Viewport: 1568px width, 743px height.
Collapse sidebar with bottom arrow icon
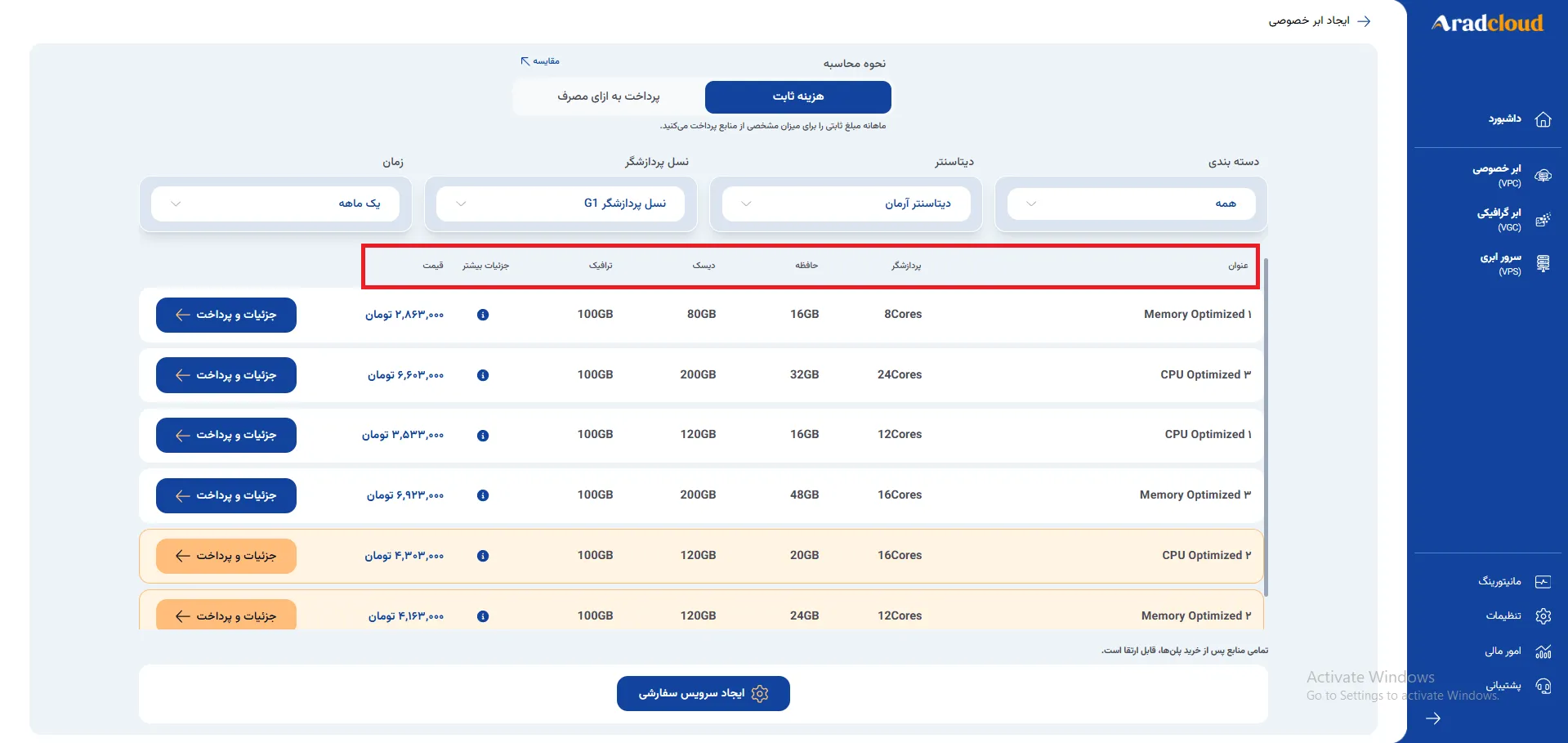1433,718
